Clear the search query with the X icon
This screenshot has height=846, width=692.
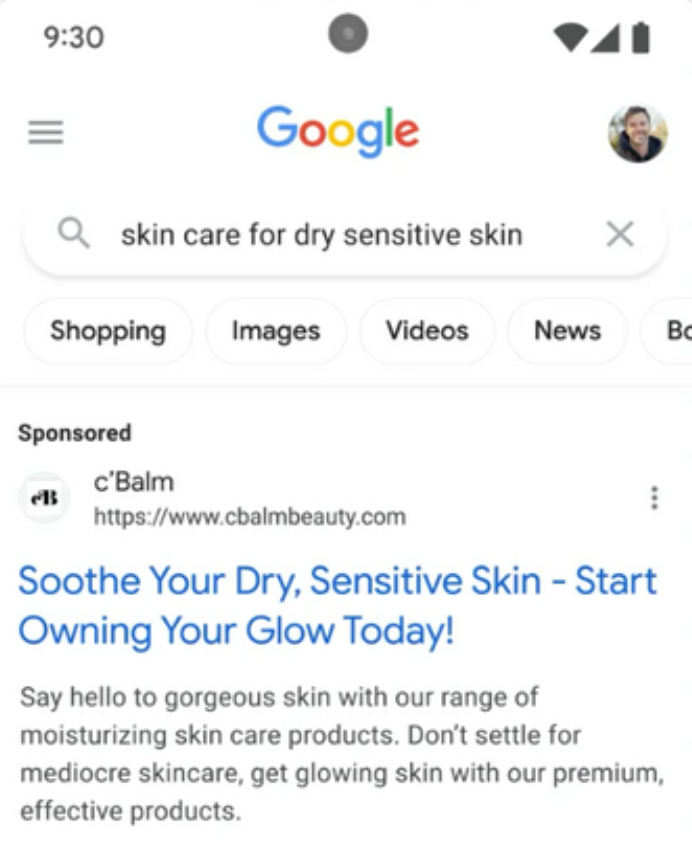620,234
